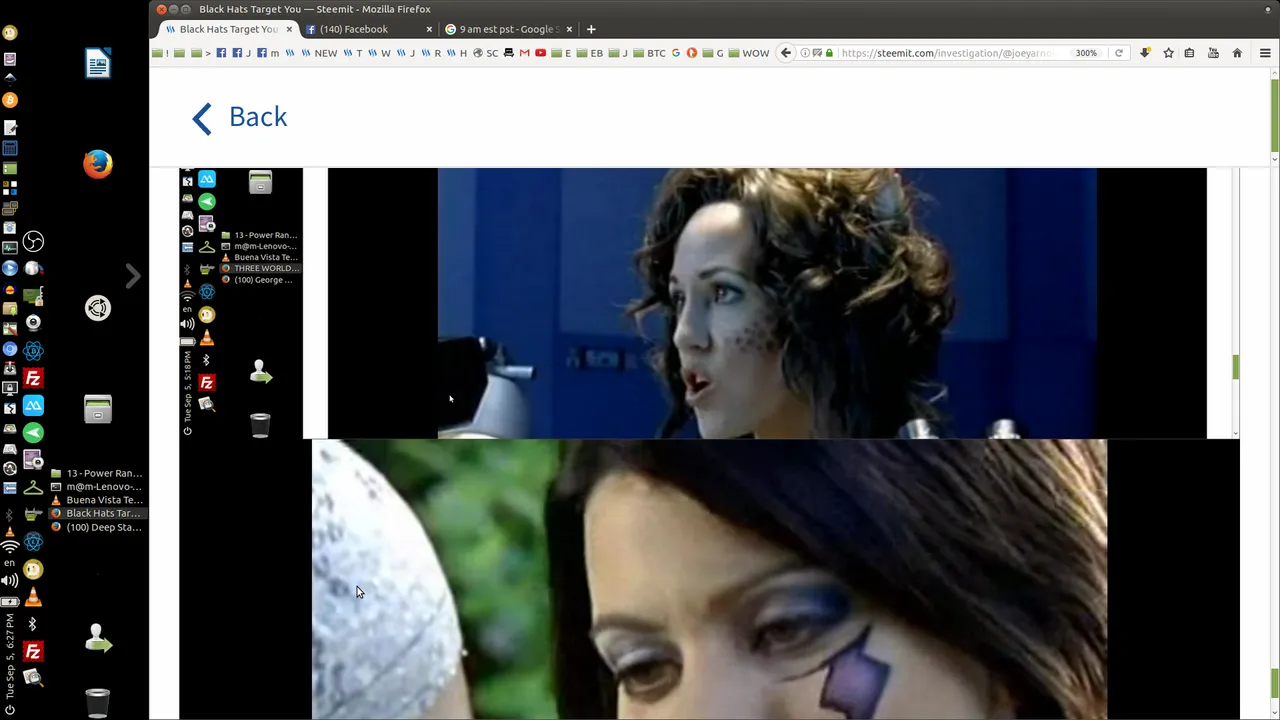This screenshot has height=720, width=1280.
Task: Select '13 - Power Ran...' window in task list
Action: [96, 473]
